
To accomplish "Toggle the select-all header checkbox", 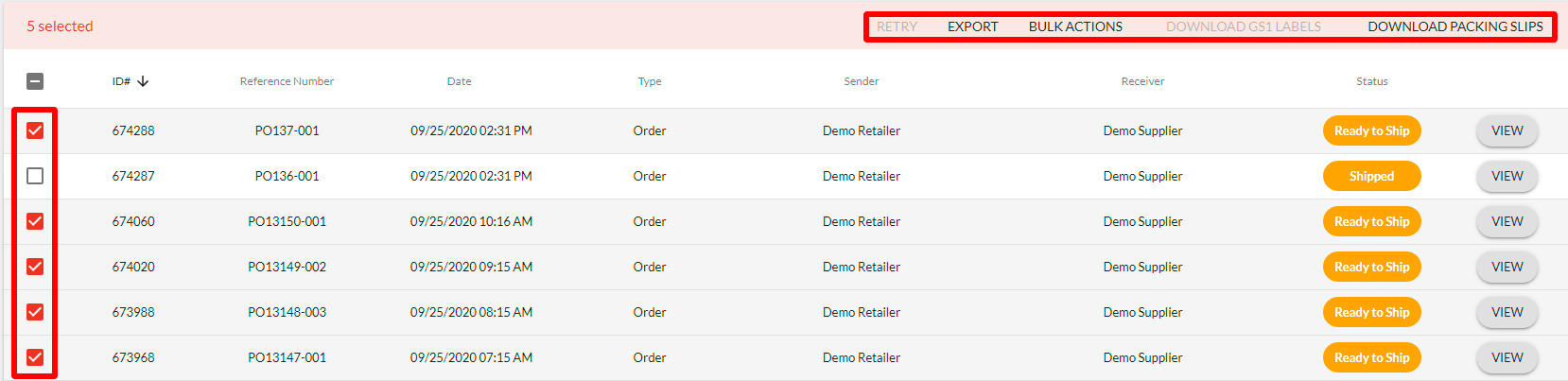I will [x=35, y=81].
